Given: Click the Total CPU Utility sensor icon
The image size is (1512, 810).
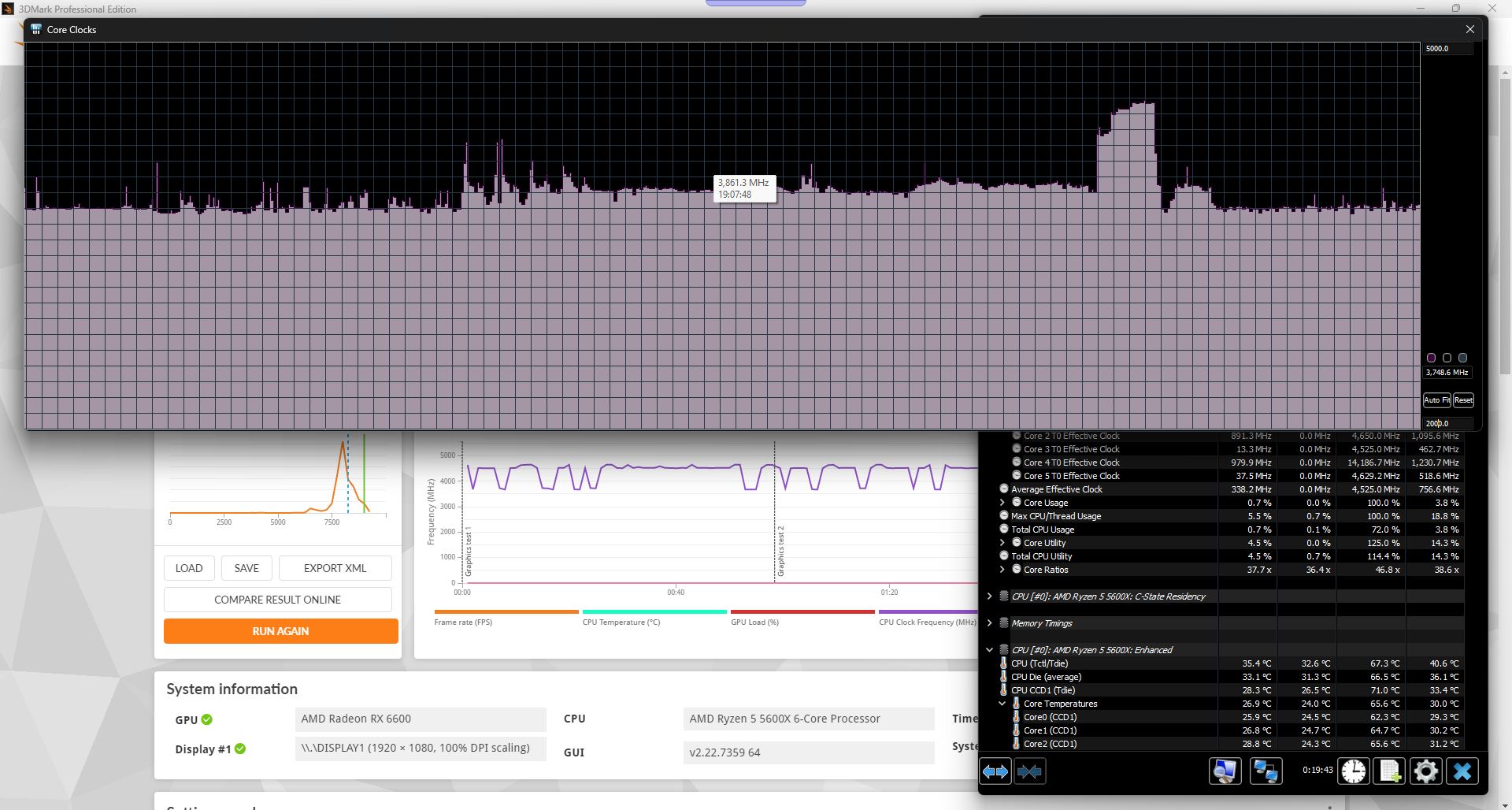Looking at the screenshot, I should coord(1004,556).
